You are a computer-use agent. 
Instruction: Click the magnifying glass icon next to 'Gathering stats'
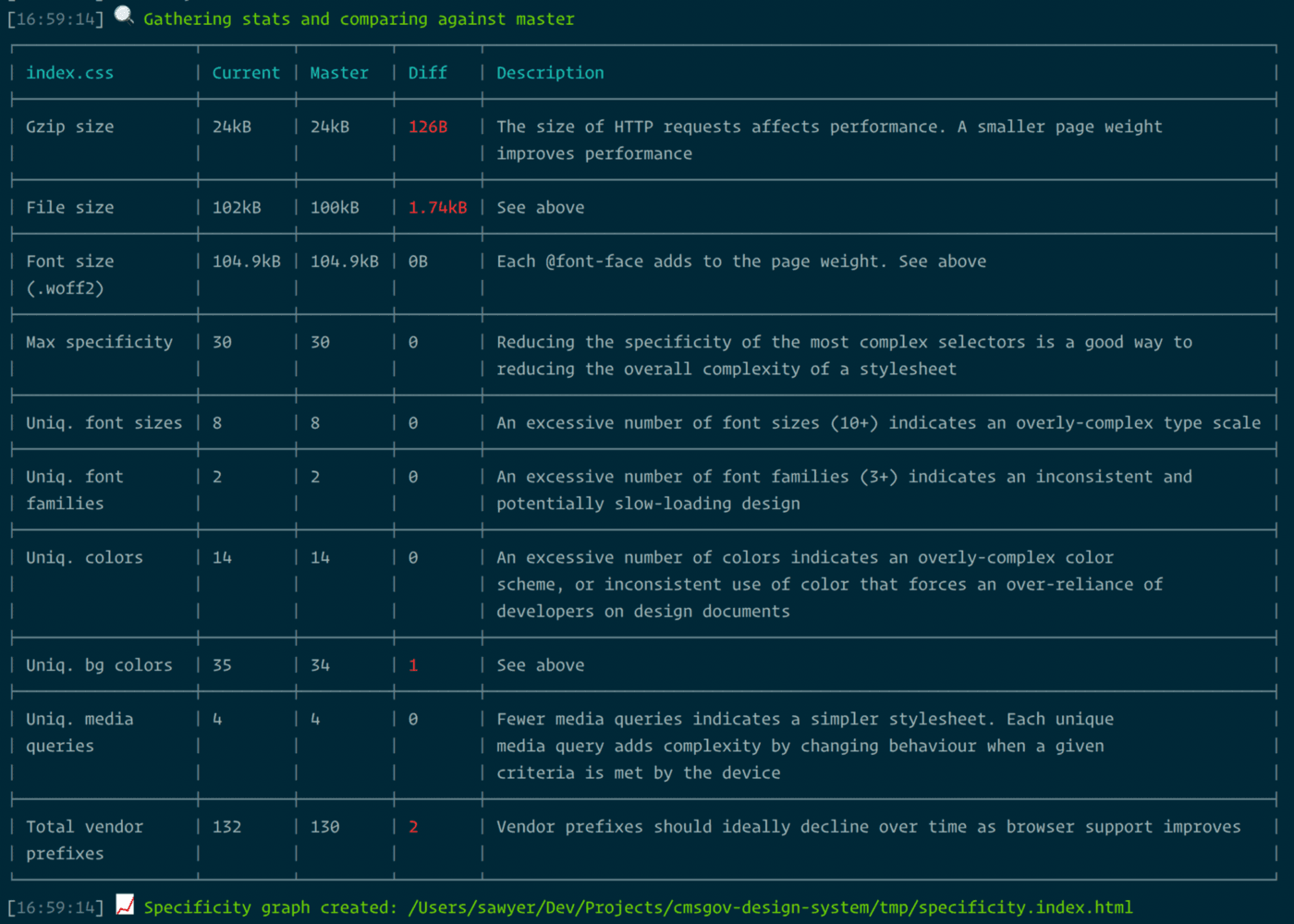[121, 14]
